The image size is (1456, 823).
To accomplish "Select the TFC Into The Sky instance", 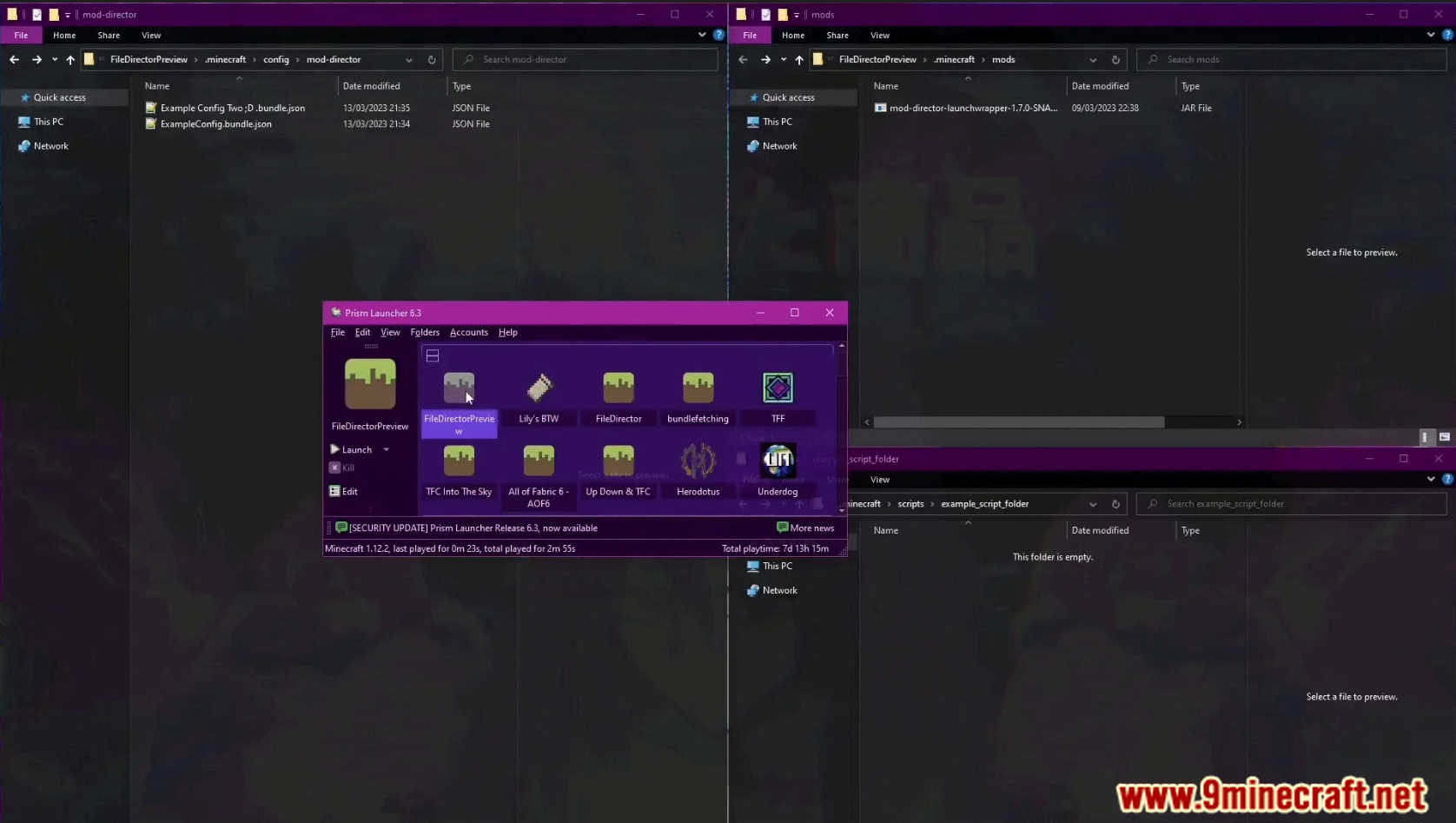I will (459, 470).
